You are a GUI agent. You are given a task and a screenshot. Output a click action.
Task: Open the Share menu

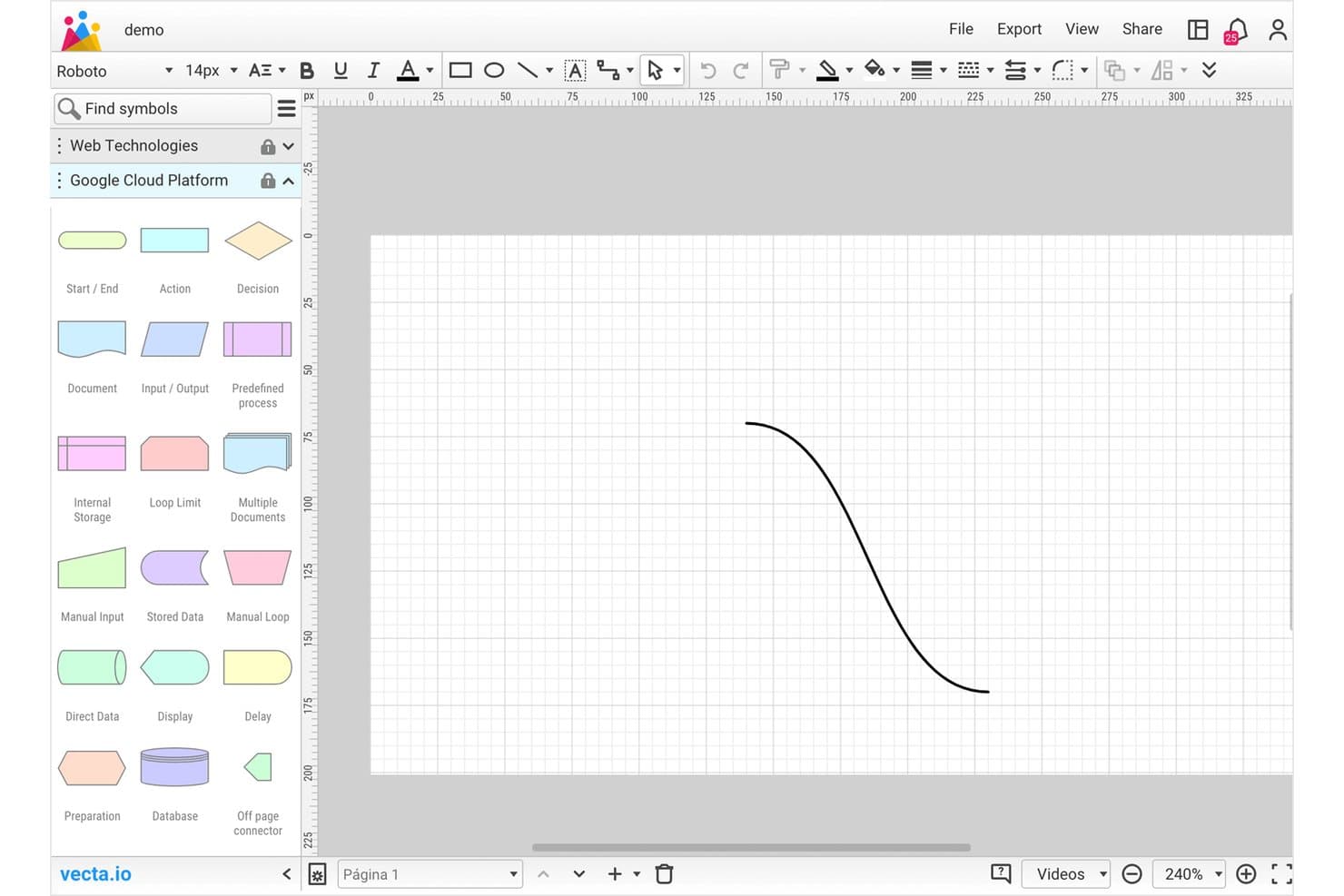pos(1141,29)
